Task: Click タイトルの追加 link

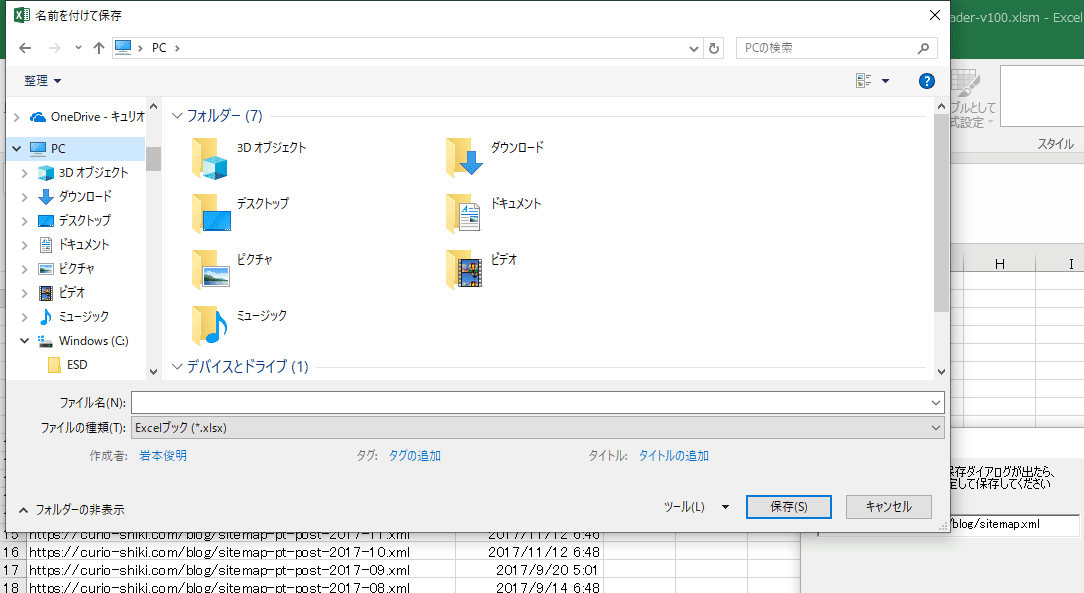Action: pos(673,455)
